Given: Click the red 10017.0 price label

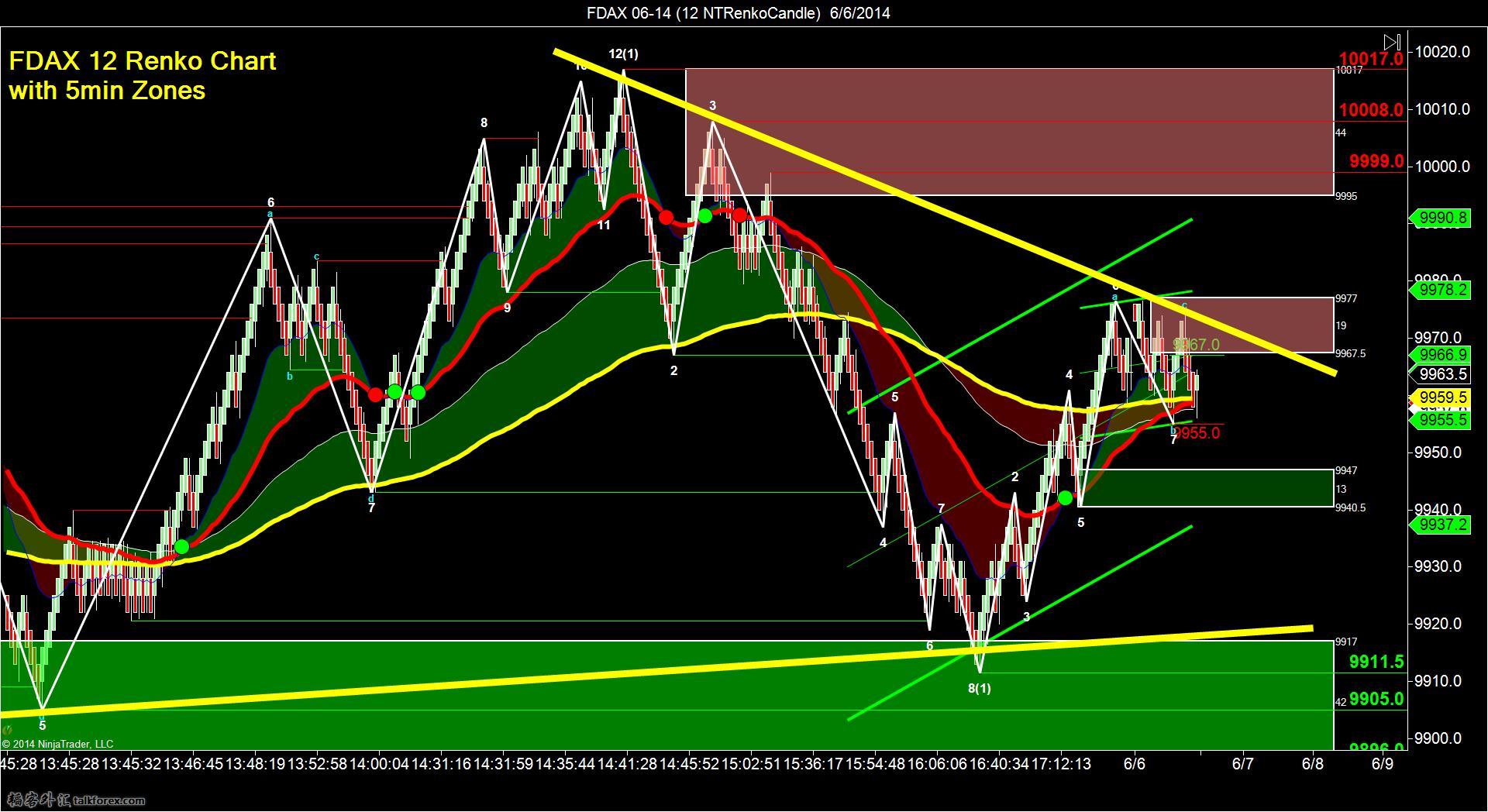Looking at the screenshot, I should point(1371,59).
